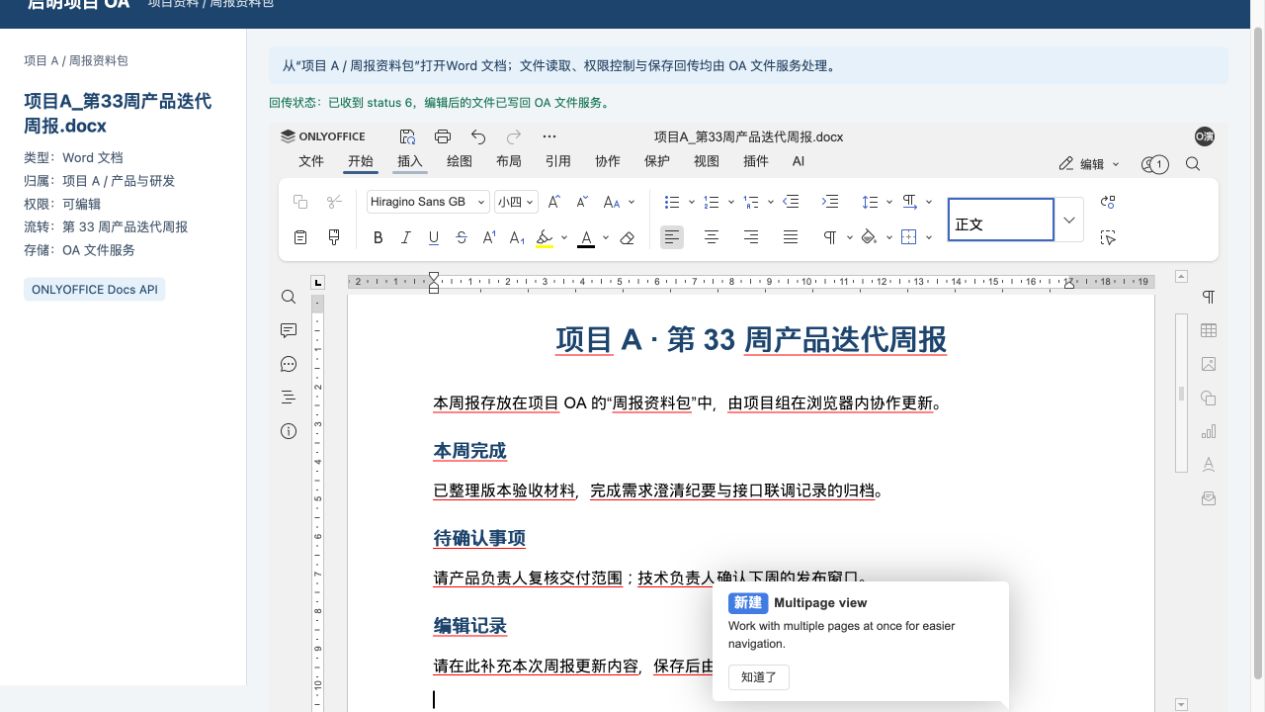Toggle Italic formatting

406,237
